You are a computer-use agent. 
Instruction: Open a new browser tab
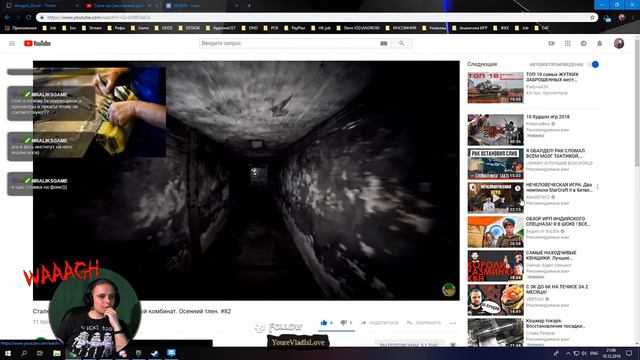[x=249, y=6]
